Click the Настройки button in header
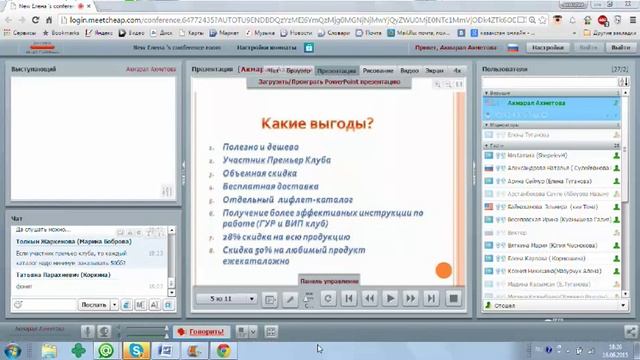 tap(548, 48)
